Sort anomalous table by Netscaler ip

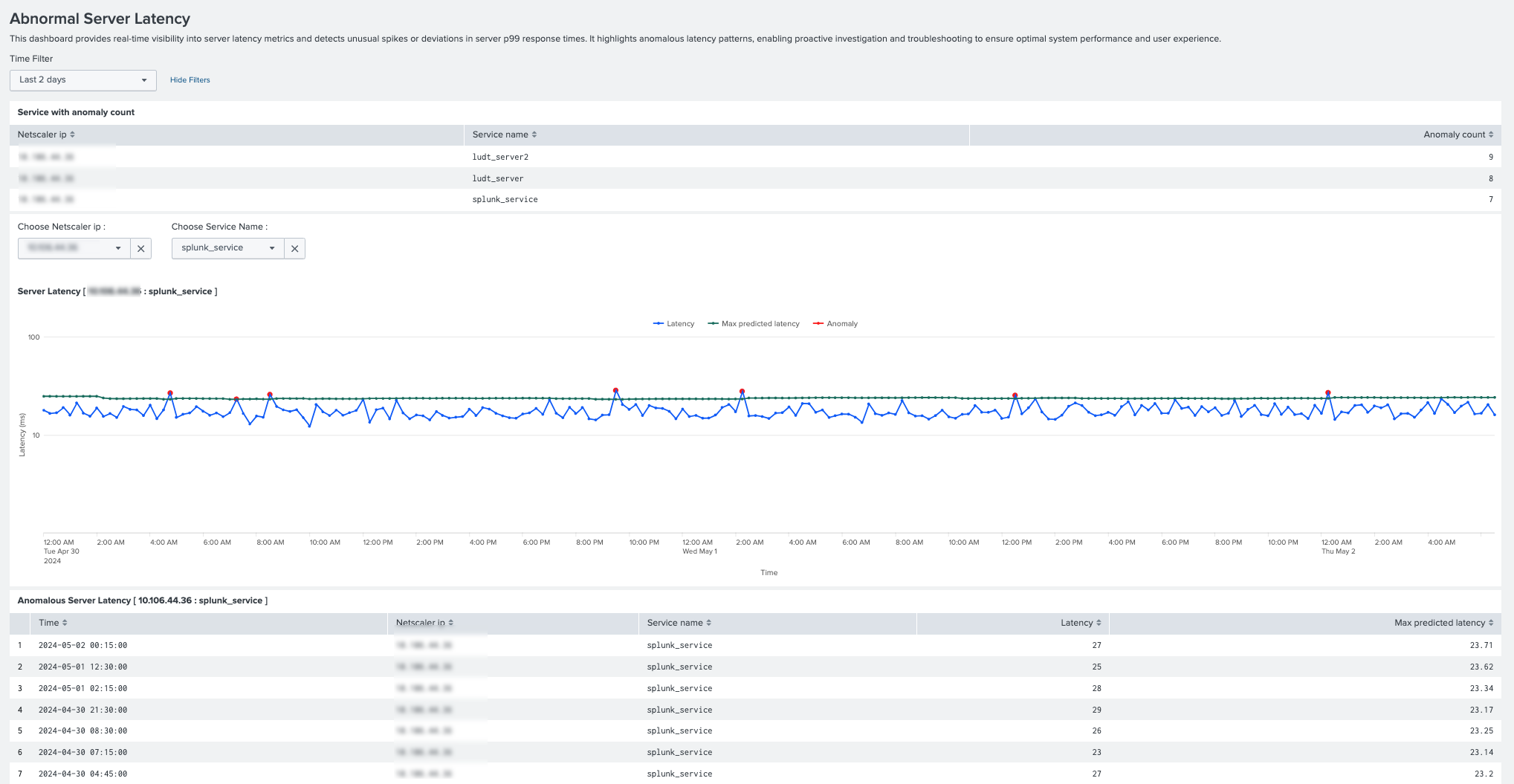[x=424, y=623]
